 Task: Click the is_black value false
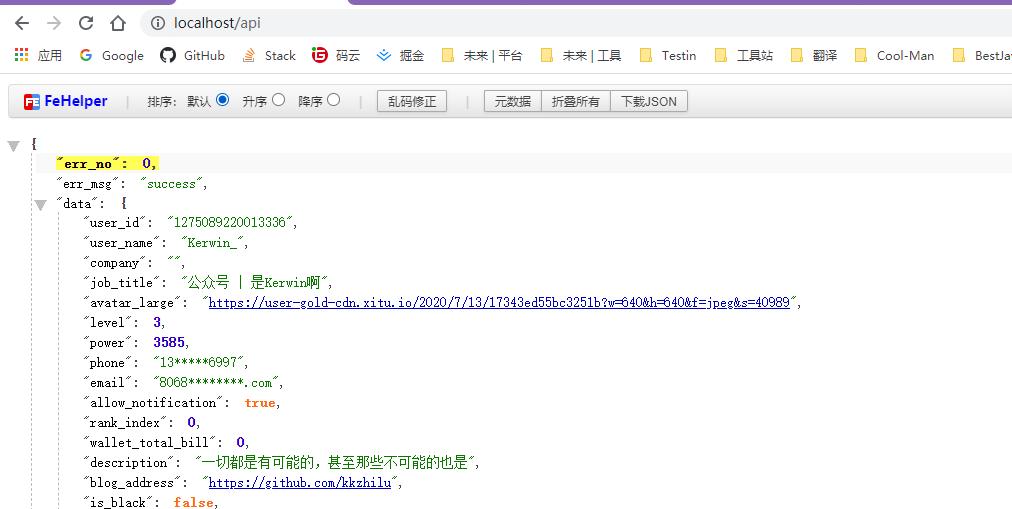[x=194, y=502]
